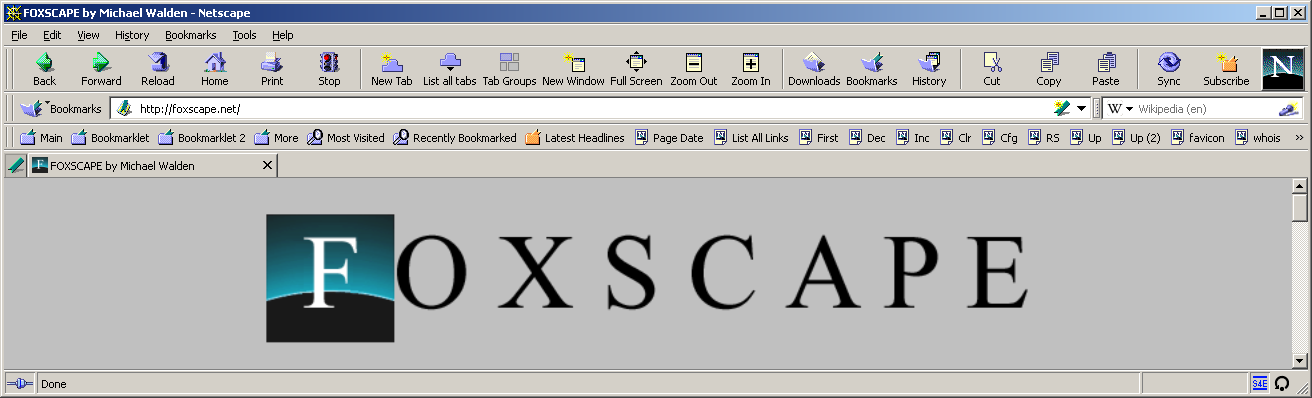Print the page using Print icon

[x=272, y=69]
